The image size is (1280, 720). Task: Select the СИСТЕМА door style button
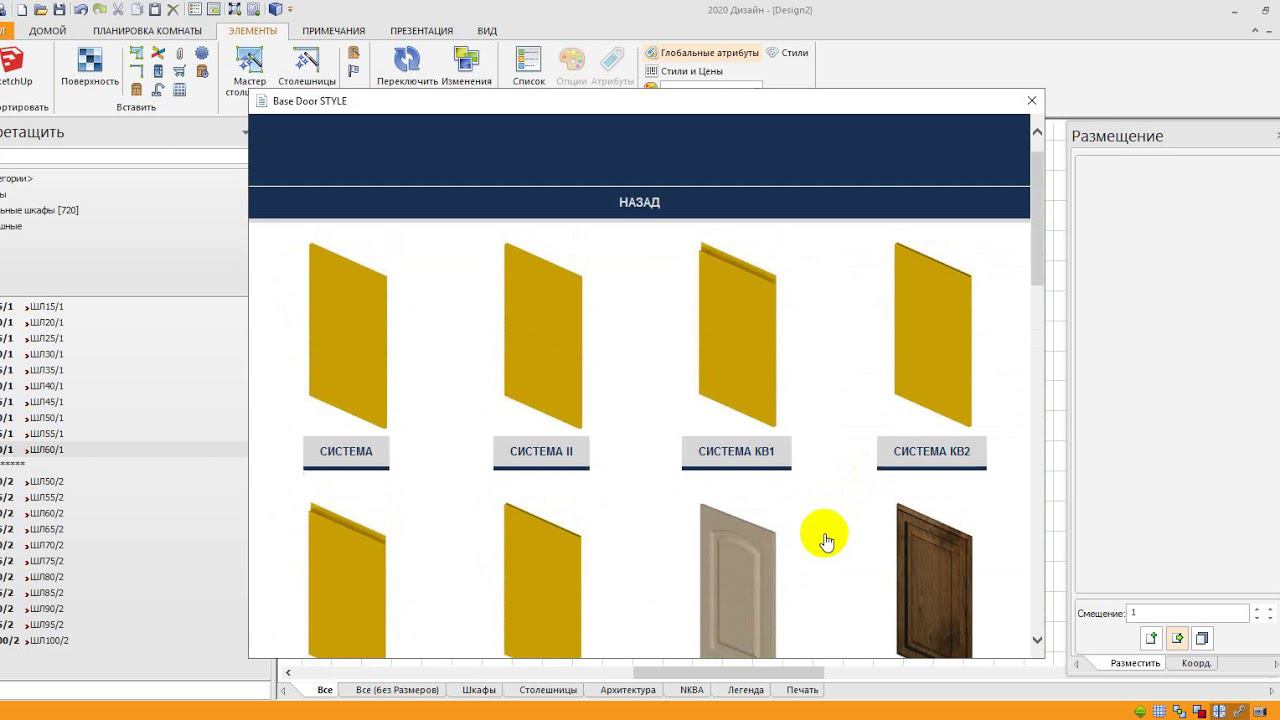tap(346, 452)
